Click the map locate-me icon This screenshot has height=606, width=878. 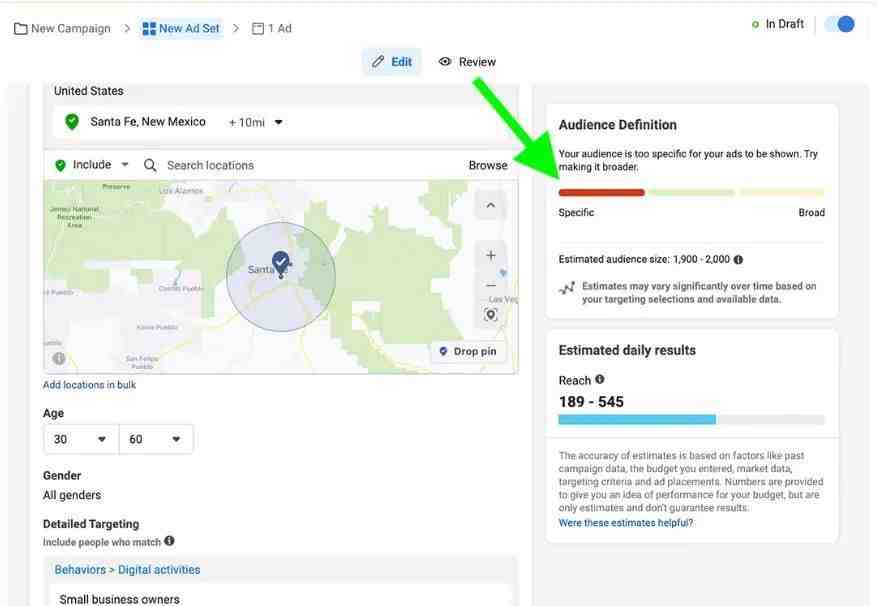click(x=491, y=315)
